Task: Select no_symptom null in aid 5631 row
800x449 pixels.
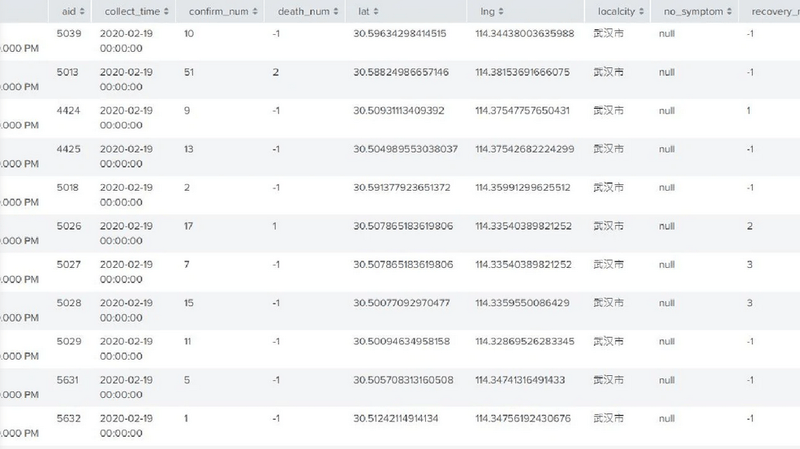Action: point(667,380)
